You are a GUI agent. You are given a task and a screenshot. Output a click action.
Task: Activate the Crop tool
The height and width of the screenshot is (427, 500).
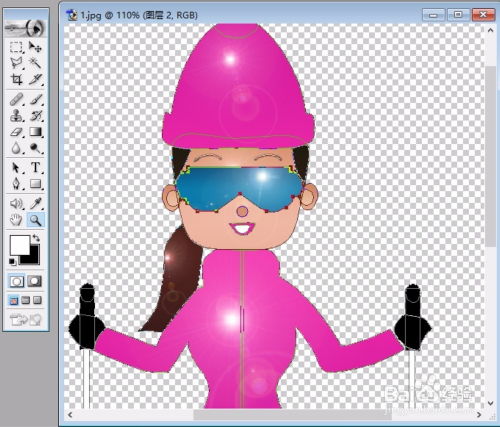pos(16,79)
